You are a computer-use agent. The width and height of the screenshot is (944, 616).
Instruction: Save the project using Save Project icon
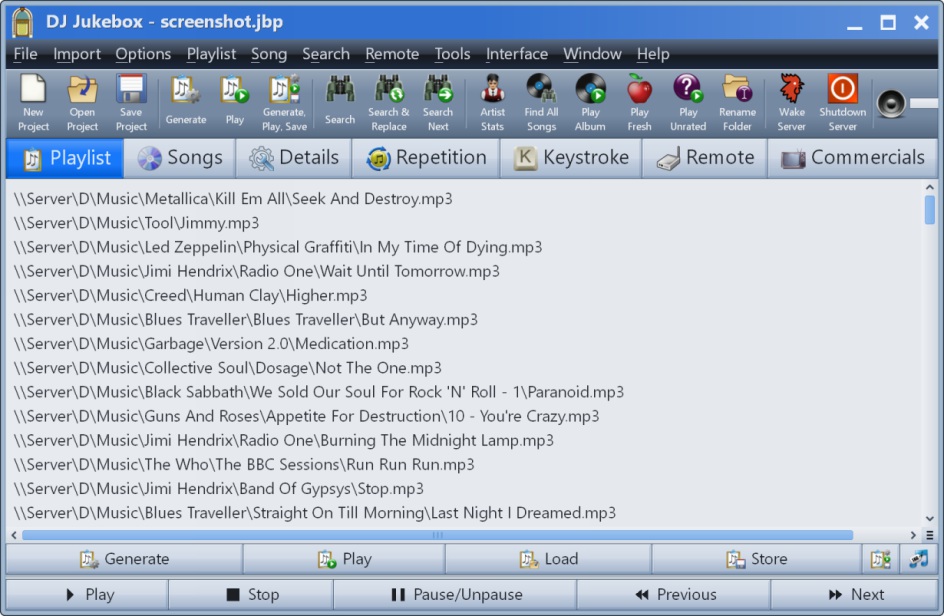[131, 100]
